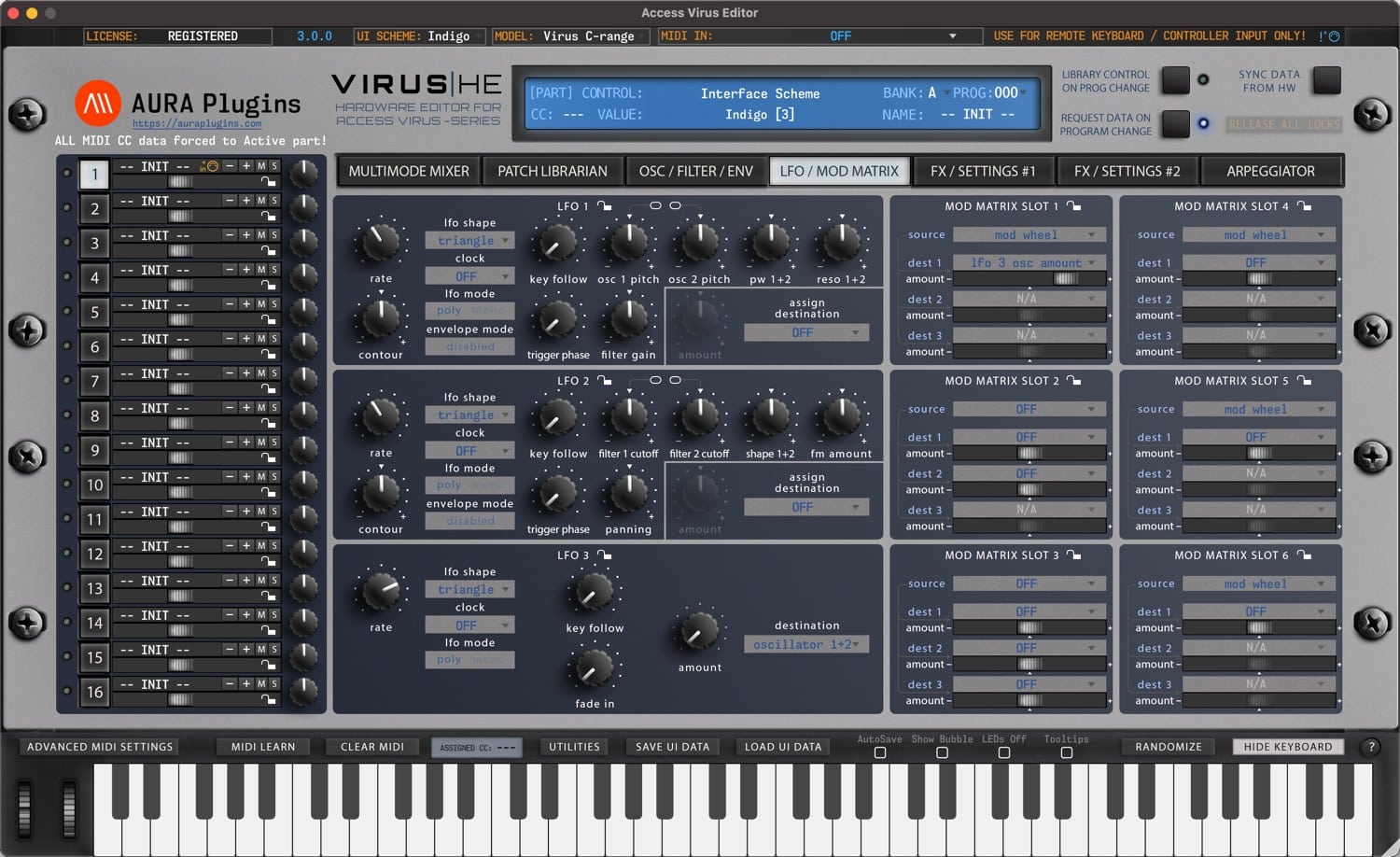
Task: Click the lock icon next to LFO 3
Action: pos(605,555)
